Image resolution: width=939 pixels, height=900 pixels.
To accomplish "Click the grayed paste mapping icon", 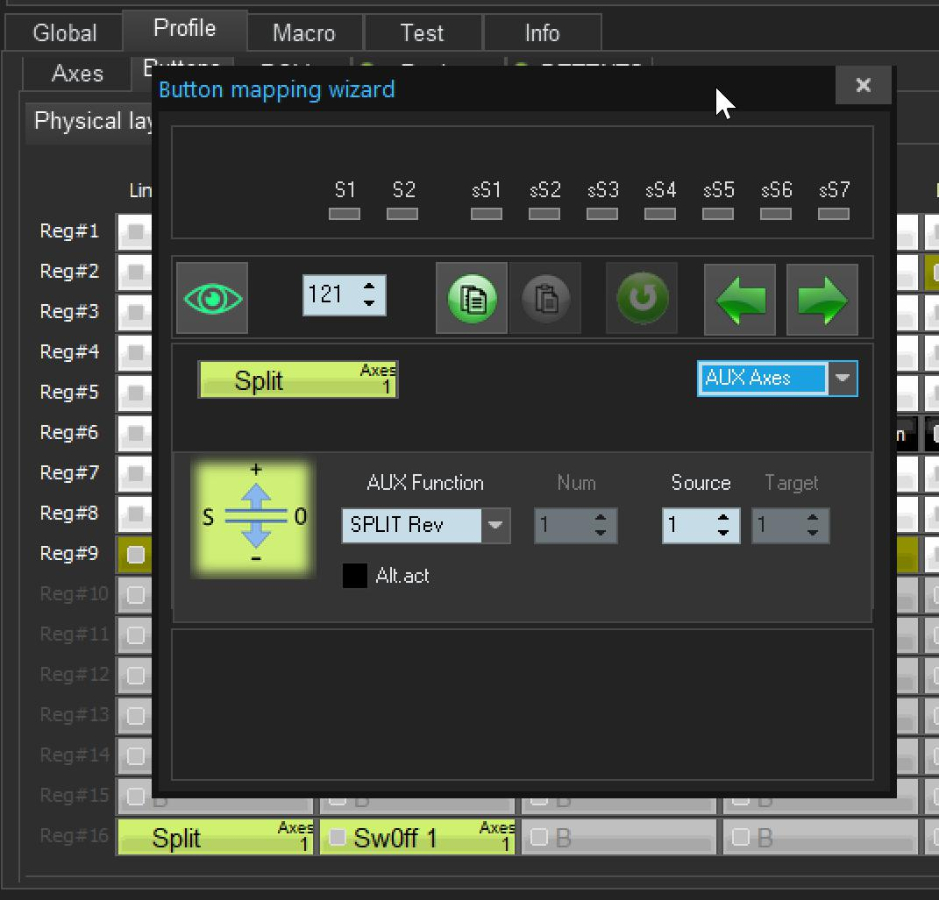I will pos(545,298).
